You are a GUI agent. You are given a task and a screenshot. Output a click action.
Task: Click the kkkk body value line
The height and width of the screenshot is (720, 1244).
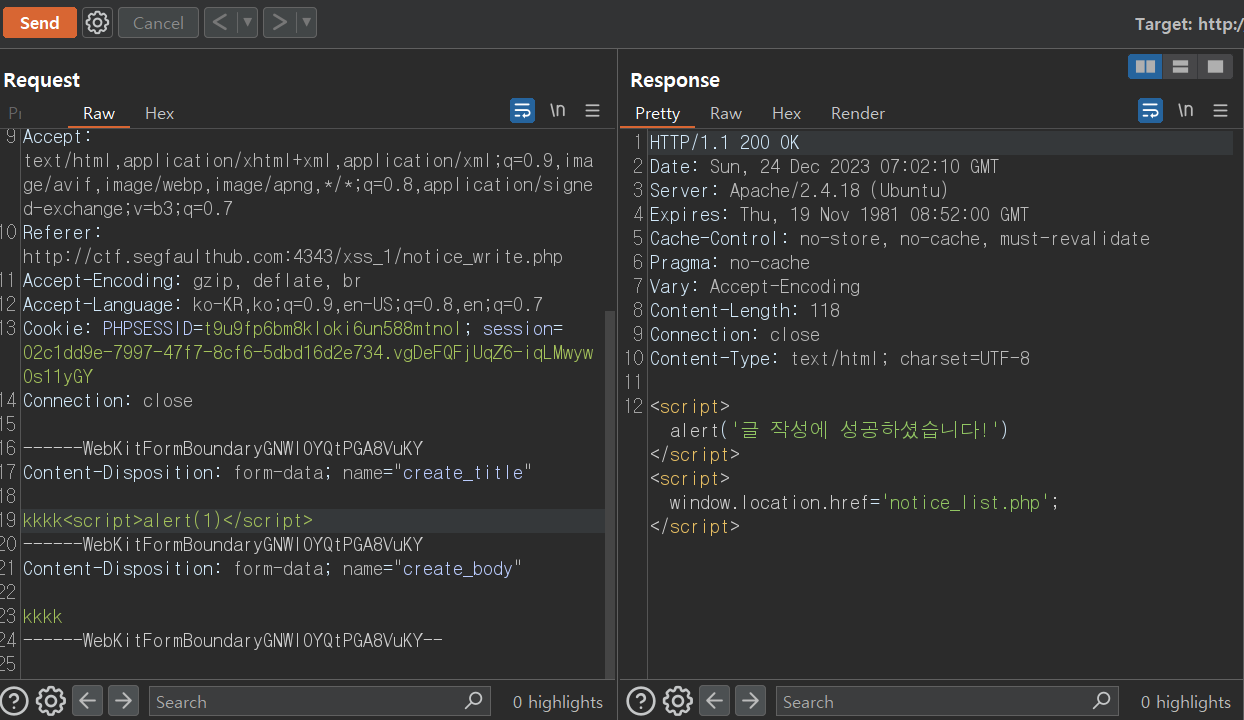tap(43, 616)
